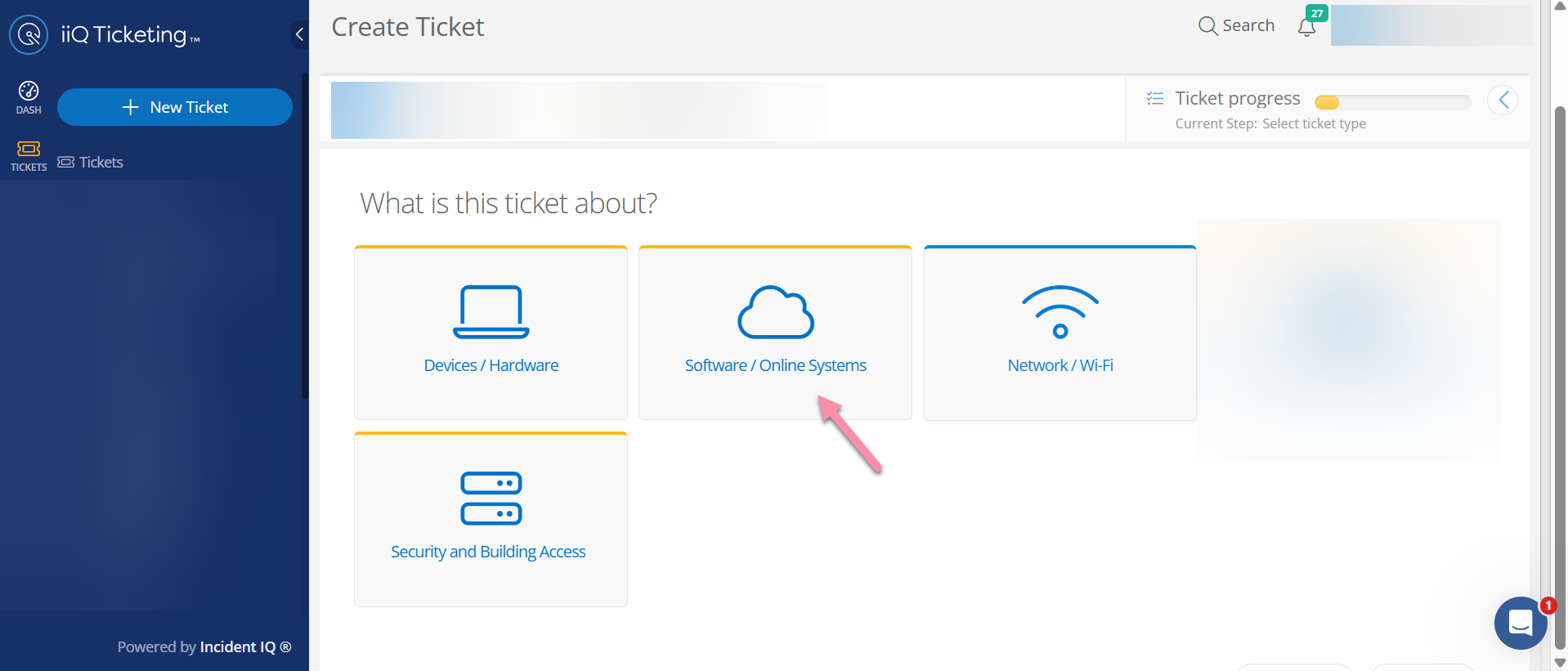This screenshot has height=671, width=1568.
Task: Open the chat support bubble
Action: (x=1520, y=623)
